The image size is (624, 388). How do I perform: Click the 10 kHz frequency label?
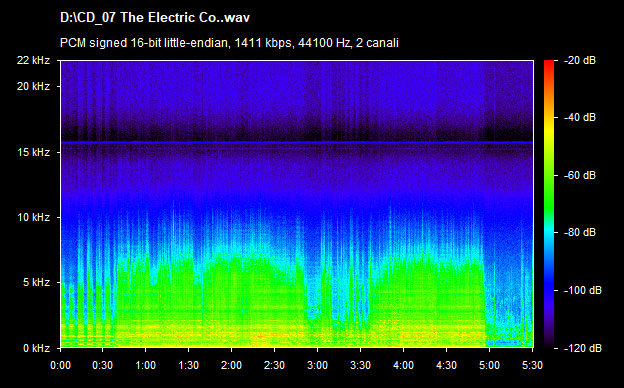(x=33, y=217)
